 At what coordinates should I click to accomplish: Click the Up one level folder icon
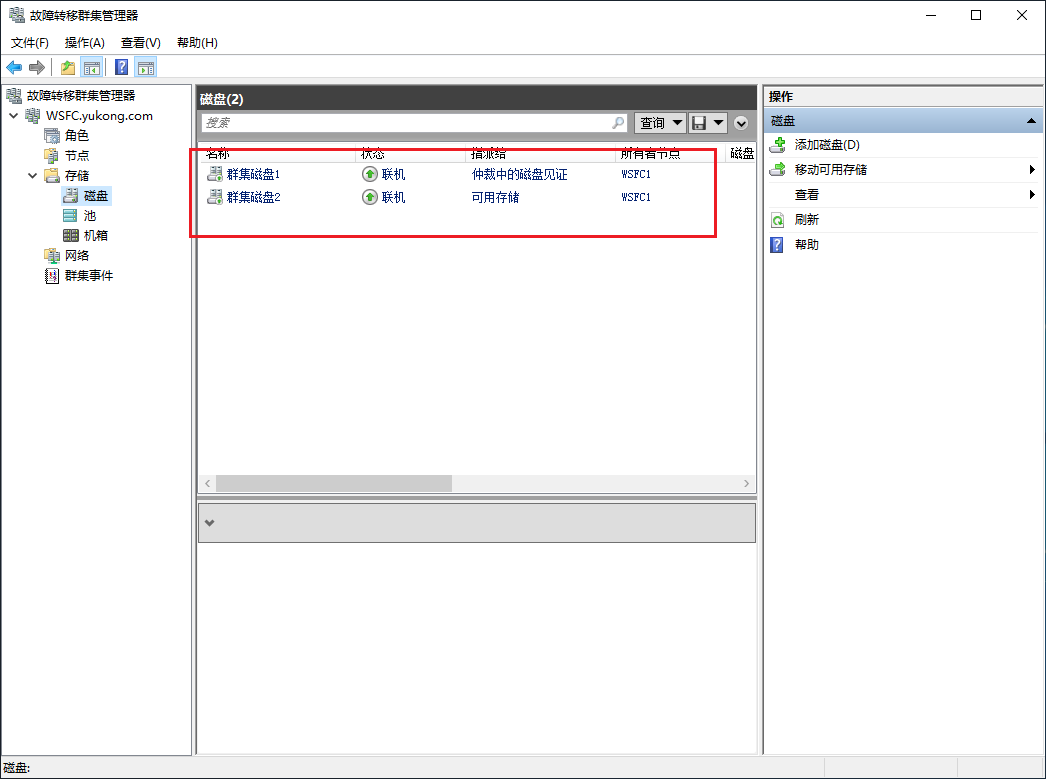[68, 67]
